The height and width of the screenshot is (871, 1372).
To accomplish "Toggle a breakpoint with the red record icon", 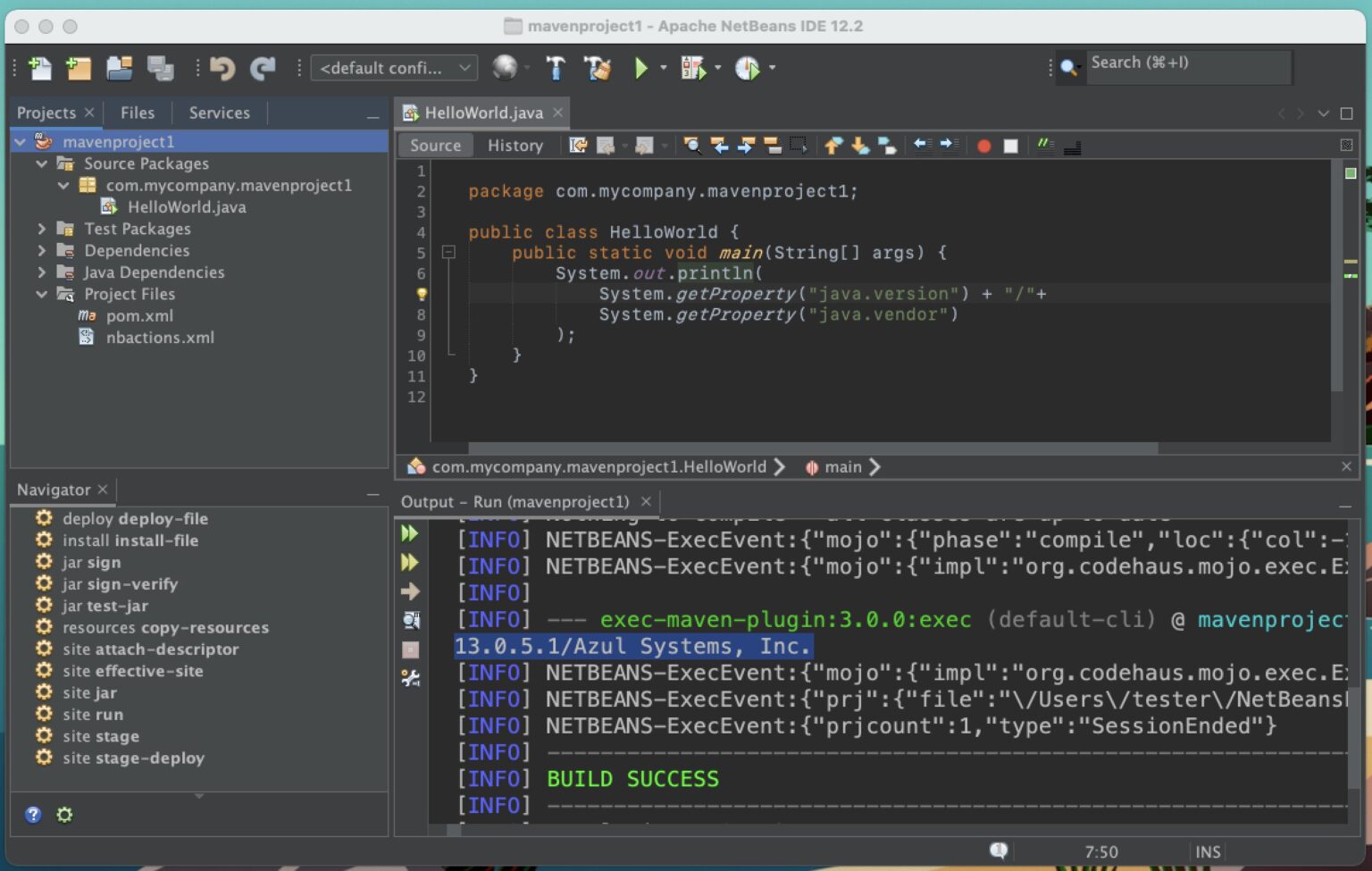I will coord(983,146).
